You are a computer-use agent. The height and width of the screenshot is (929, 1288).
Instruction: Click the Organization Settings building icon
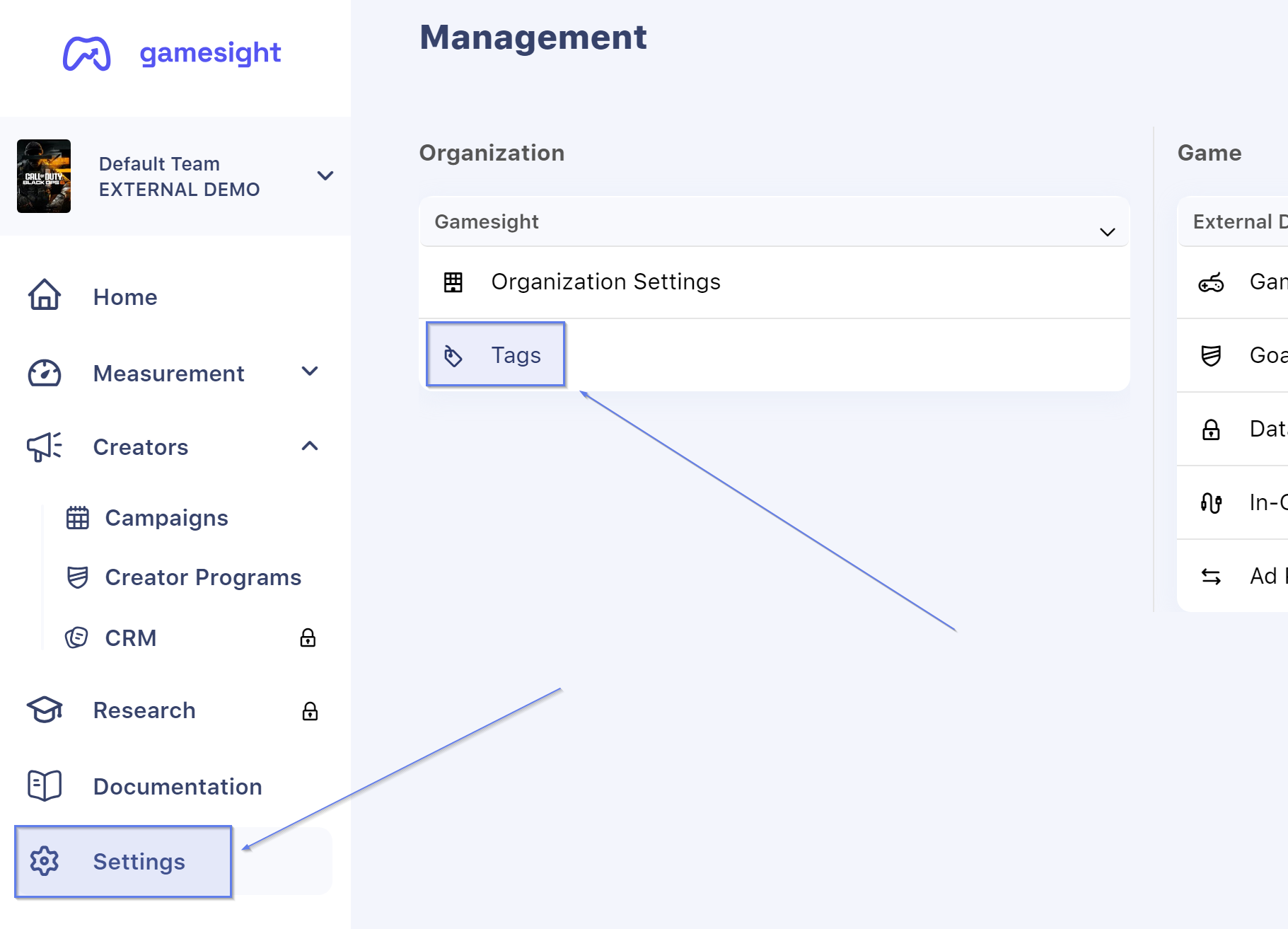[453, 282]
